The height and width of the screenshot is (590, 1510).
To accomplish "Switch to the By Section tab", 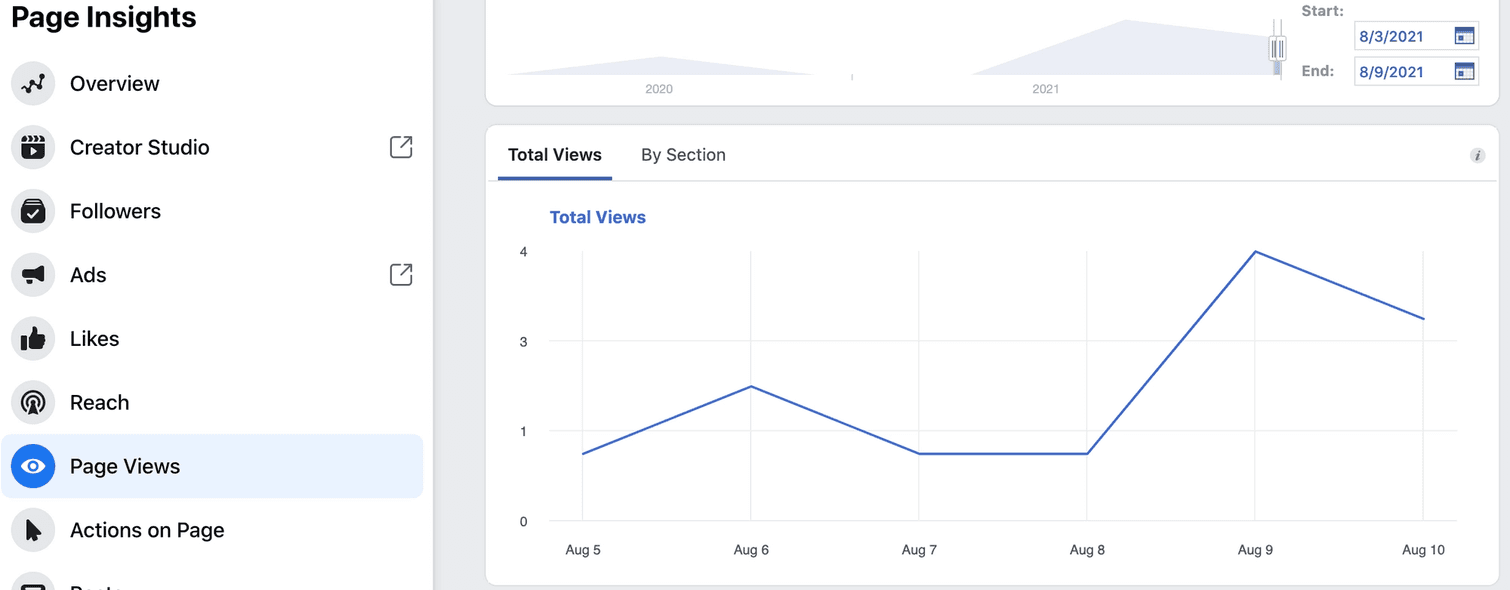I will coord(683,155).
